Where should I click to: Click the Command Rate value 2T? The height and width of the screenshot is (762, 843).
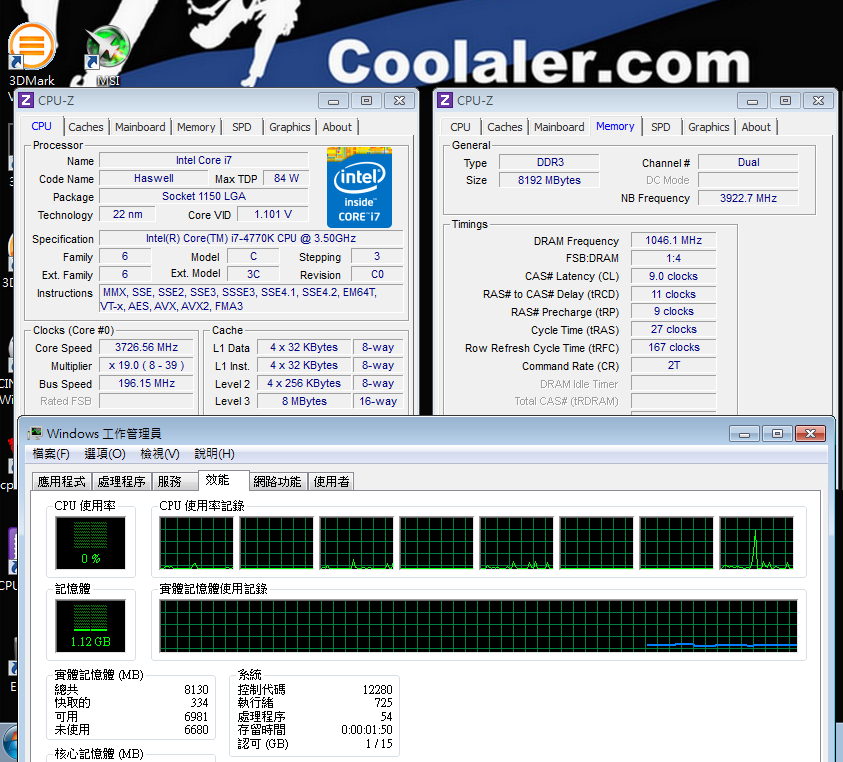pos(673,366)
